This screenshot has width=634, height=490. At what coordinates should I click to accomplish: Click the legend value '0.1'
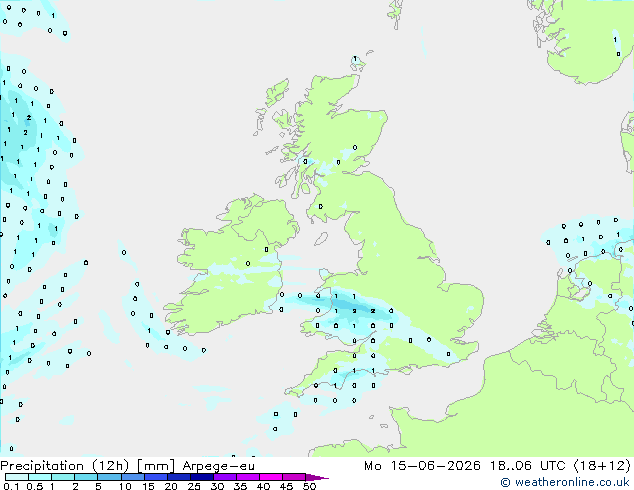(11, 486)
